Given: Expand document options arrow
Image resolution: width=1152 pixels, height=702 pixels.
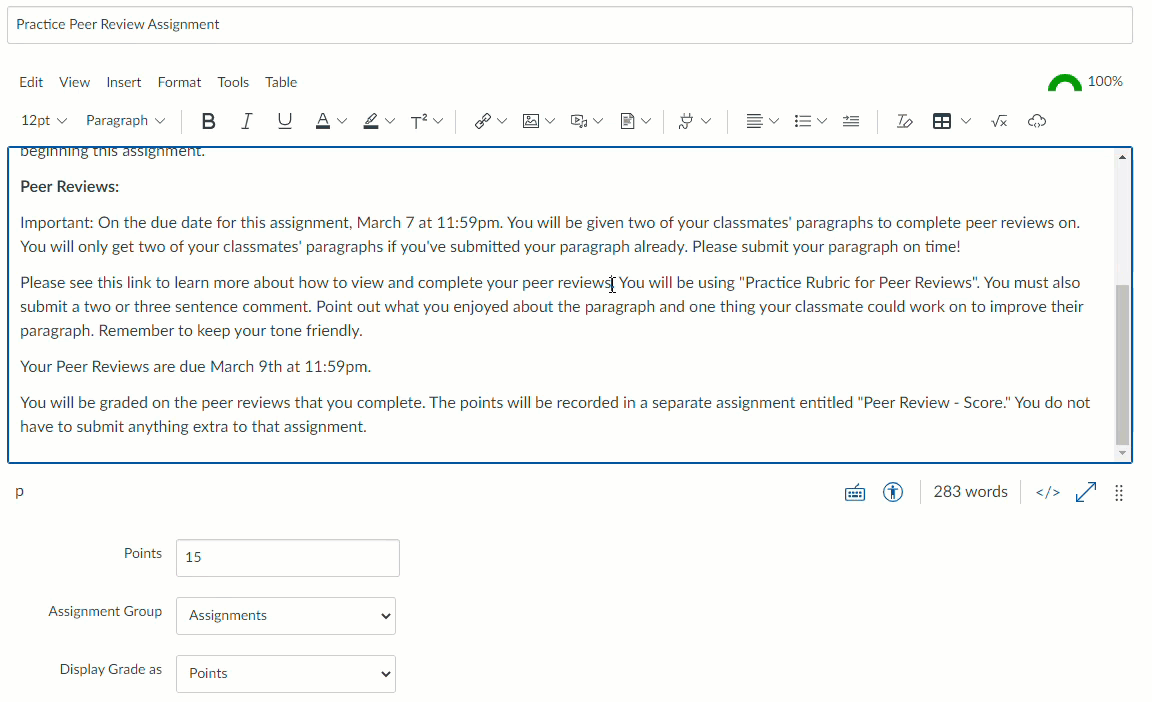Looking at the screenshot, I should click(646, 121).
